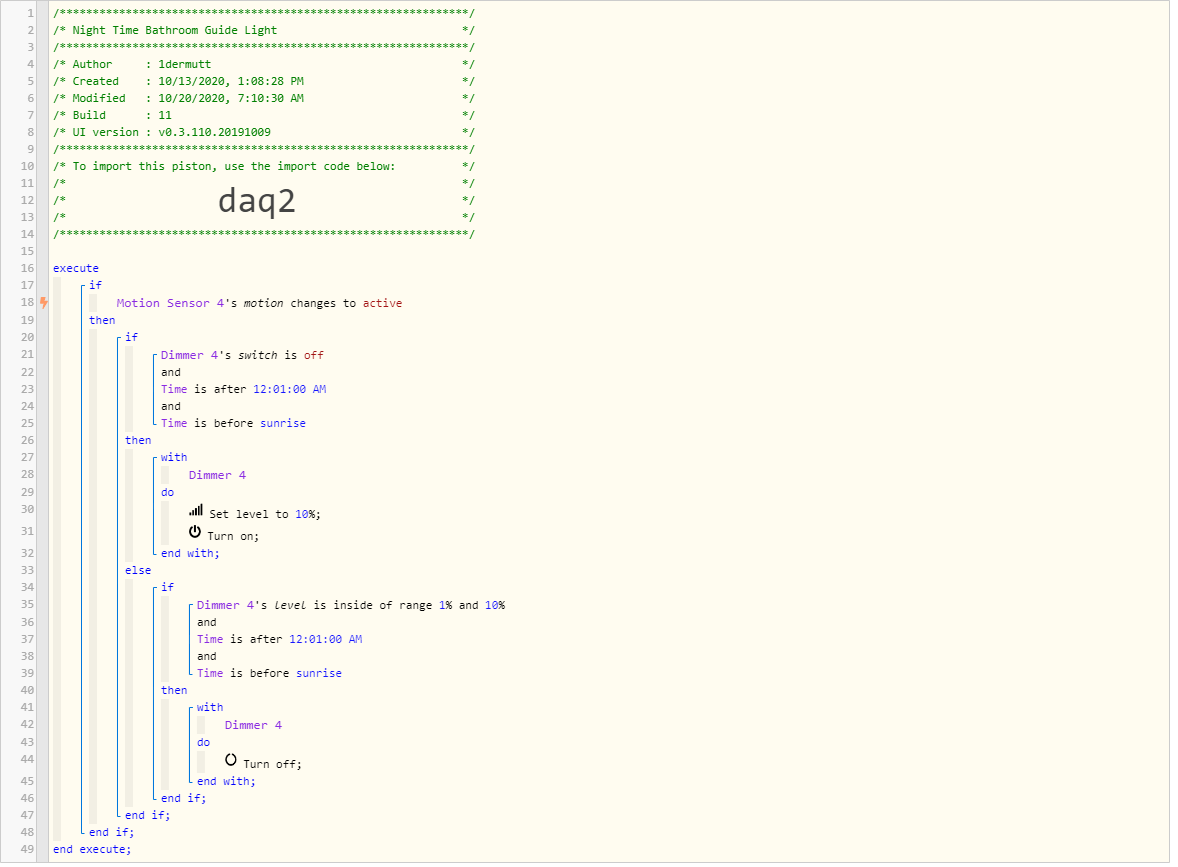Click the execute keyword on line 16
This screenshot has width=1178, height=867.
coord(76,269)
